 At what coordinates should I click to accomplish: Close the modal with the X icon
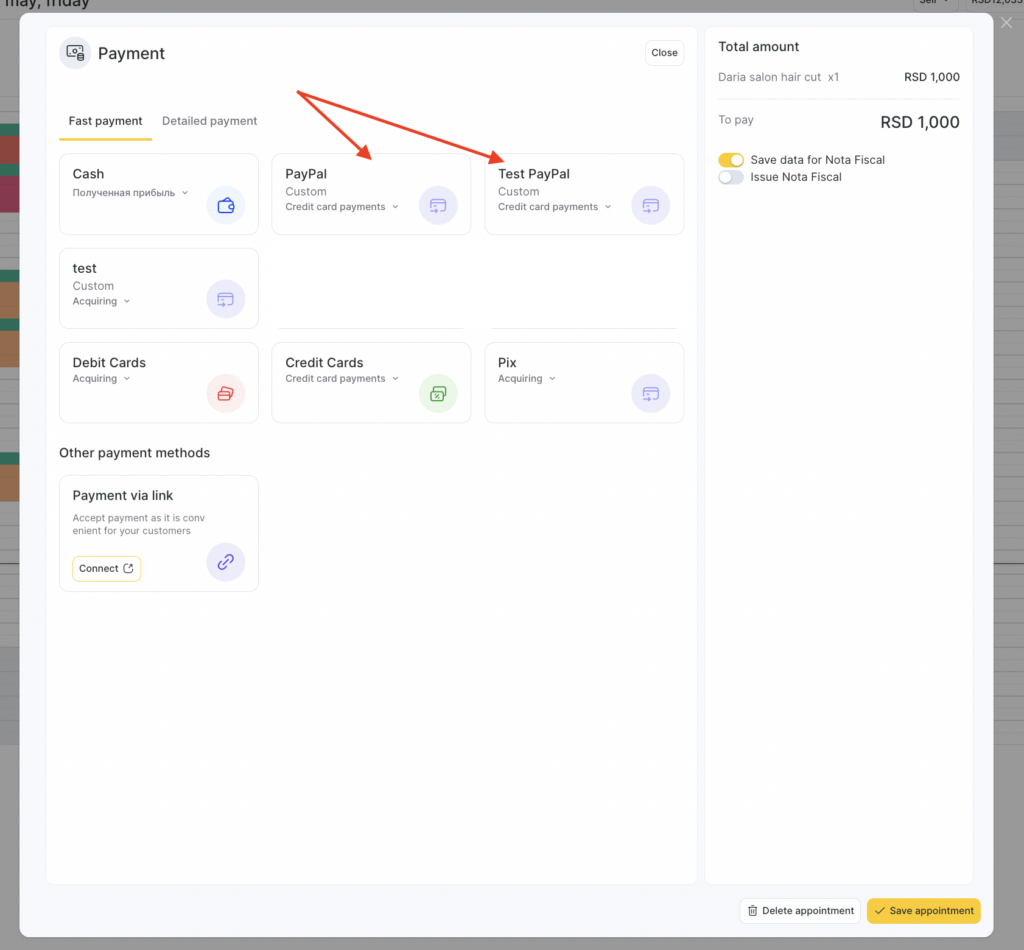(1006, 23)
